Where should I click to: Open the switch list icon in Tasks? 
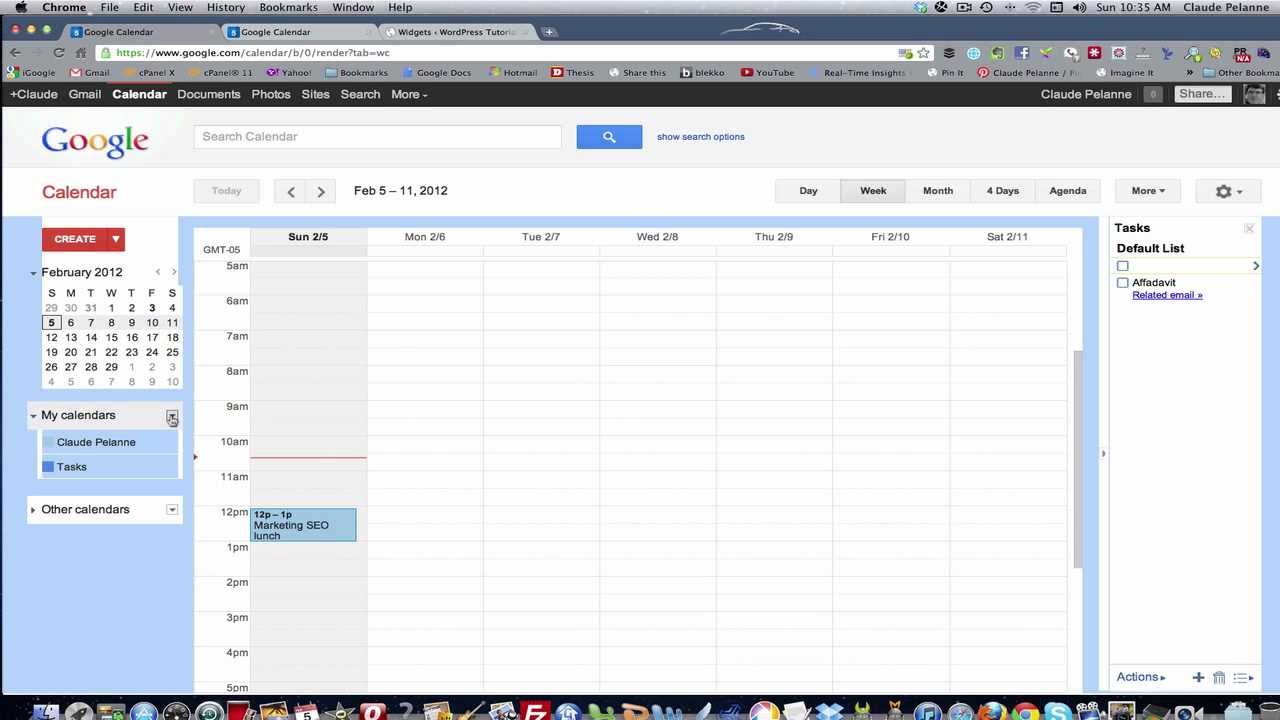[1243, 678]
